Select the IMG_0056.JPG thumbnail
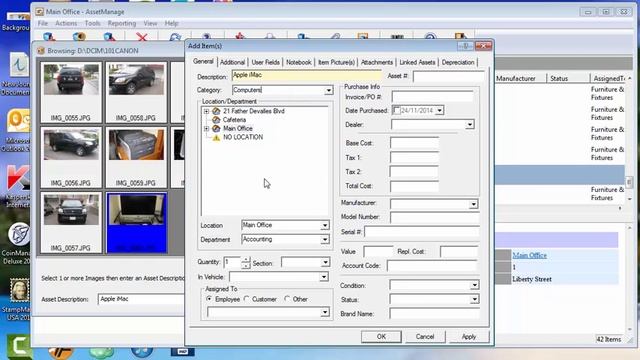 71,157
